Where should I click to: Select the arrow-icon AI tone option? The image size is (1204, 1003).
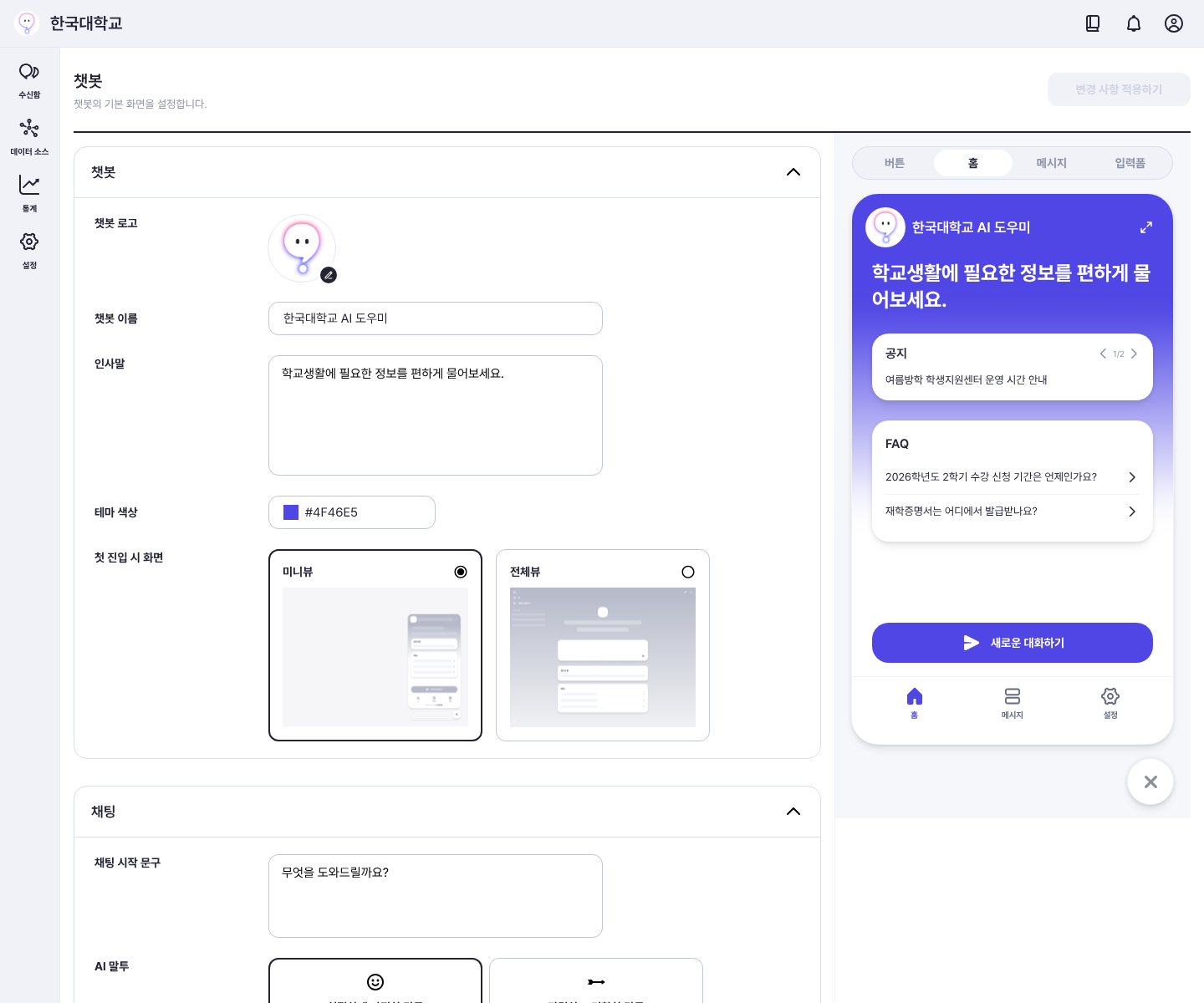click(x=596, y=980)
